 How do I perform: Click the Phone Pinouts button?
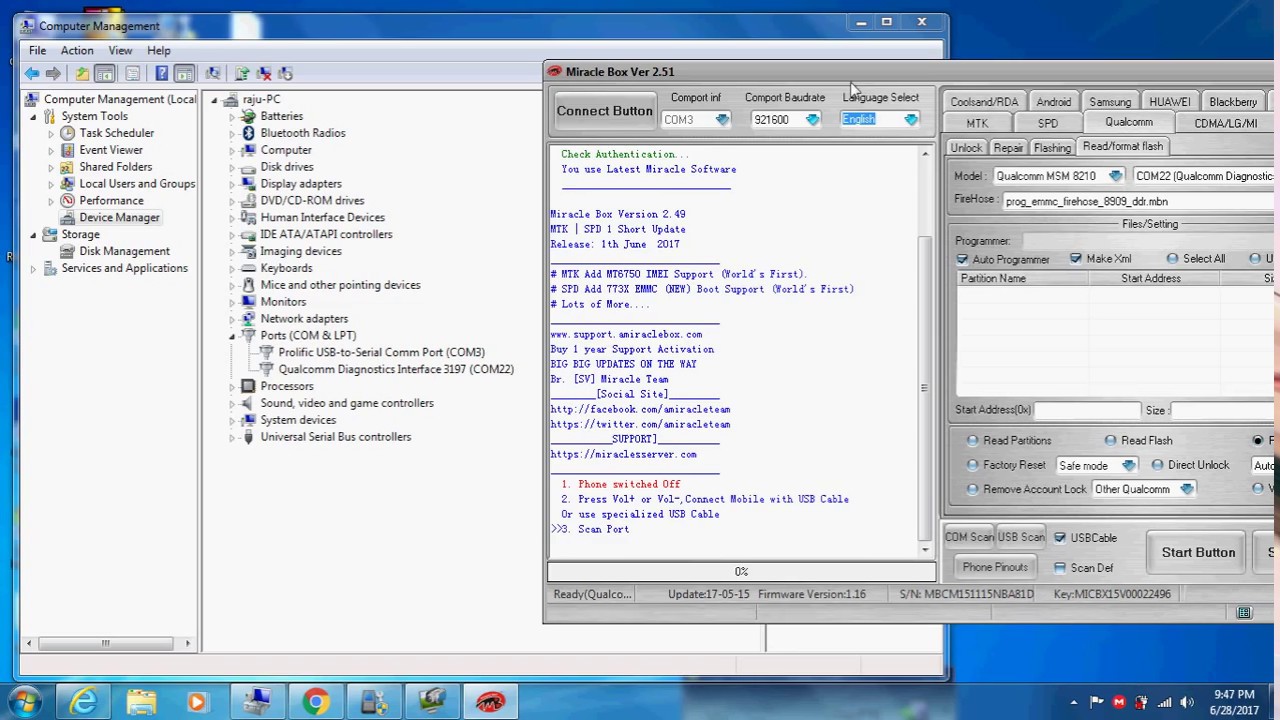995,568
